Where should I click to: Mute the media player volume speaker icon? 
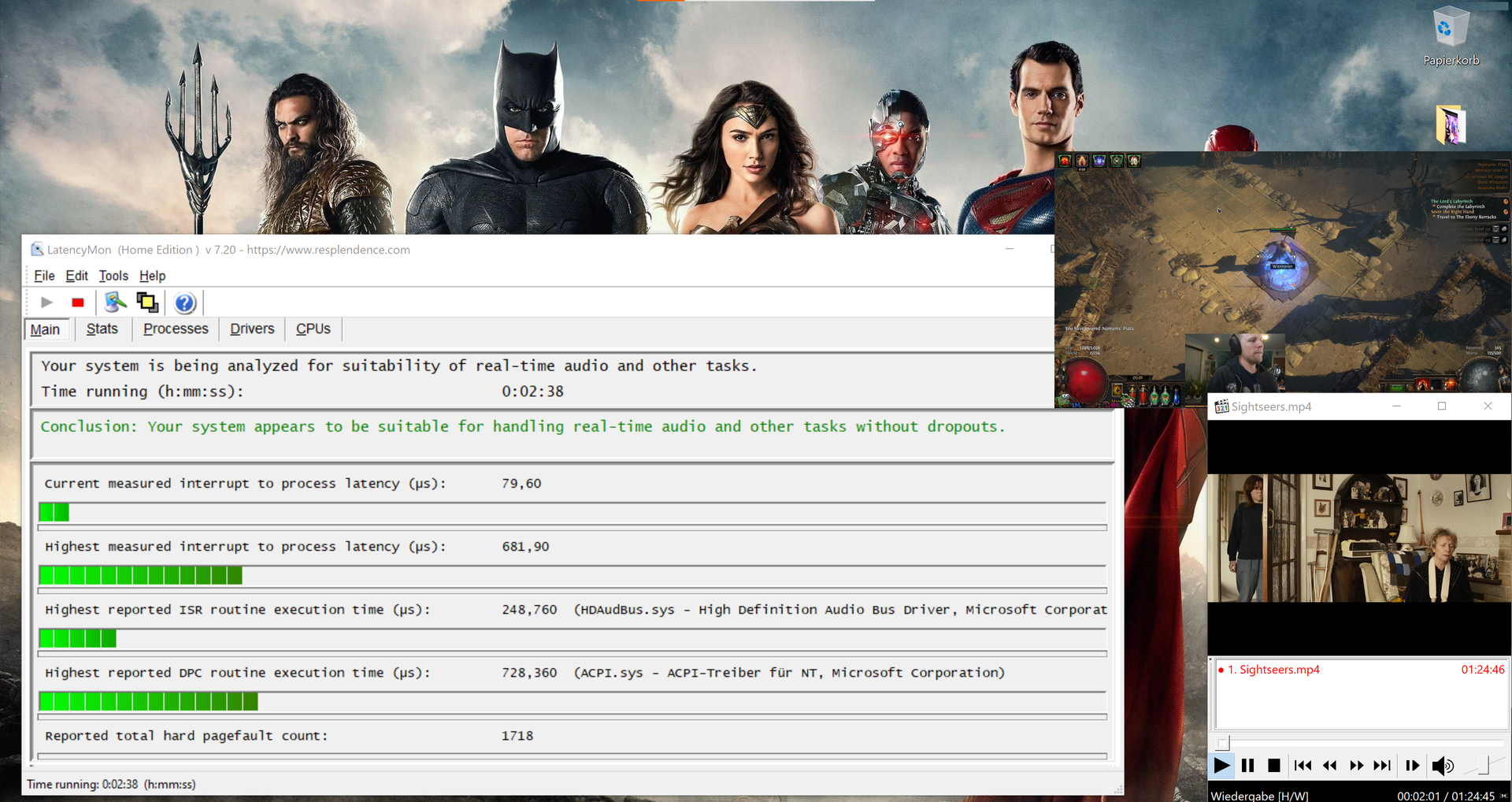(x=1443, y=765)
